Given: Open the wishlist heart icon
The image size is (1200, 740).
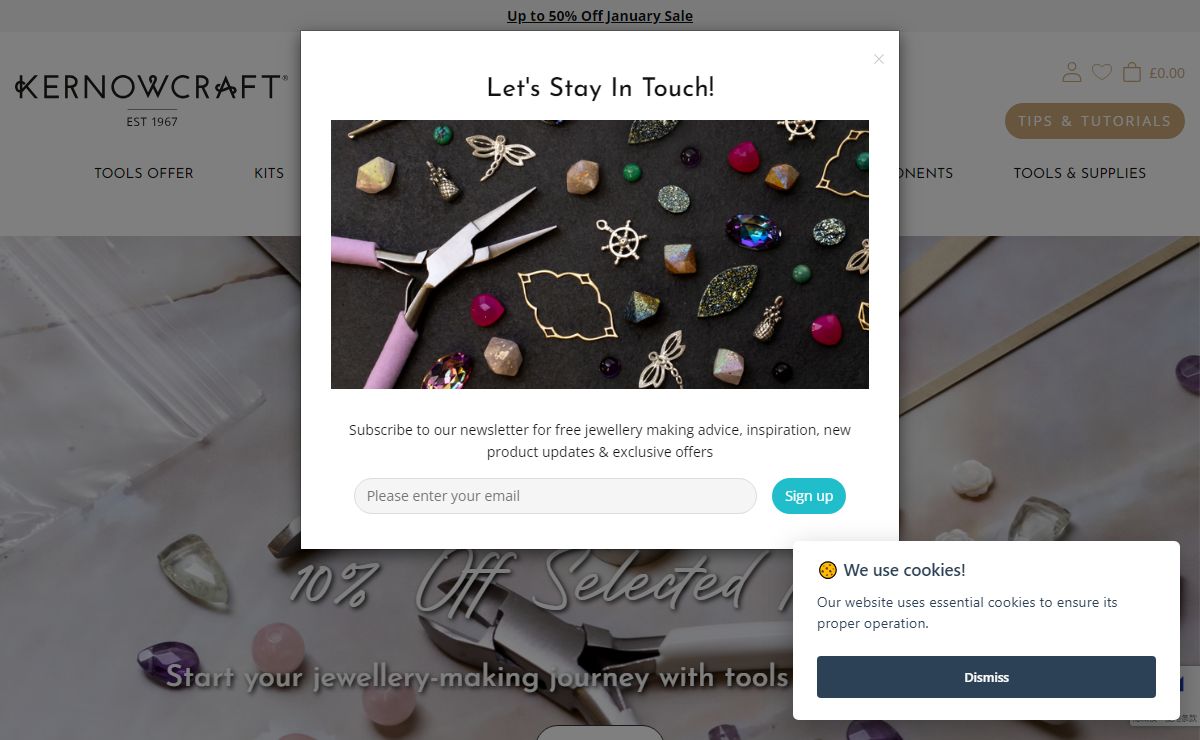Looking at the screenshot, I should [1101, 72].
